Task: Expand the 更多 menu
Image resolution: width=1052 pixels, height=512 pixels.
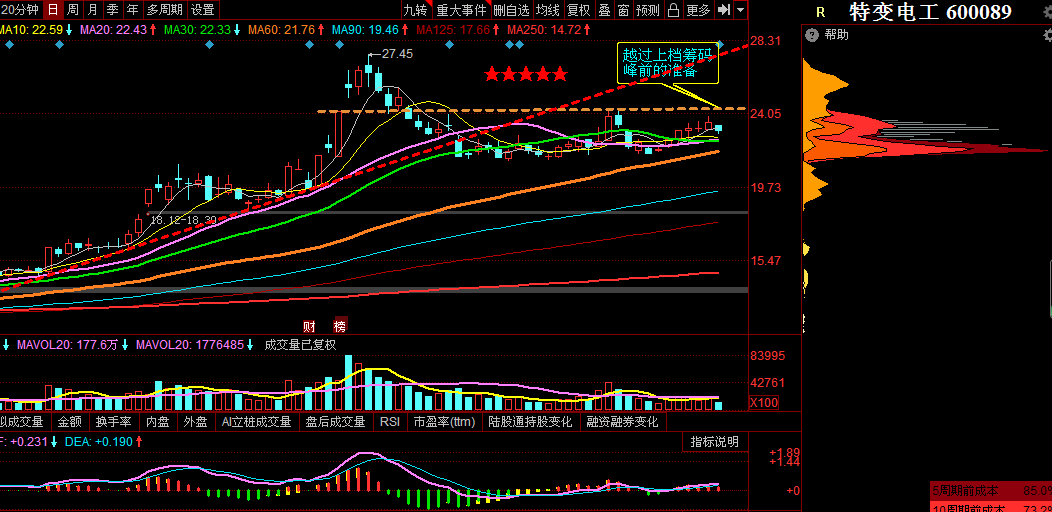Action: click(x=698, y=9)
